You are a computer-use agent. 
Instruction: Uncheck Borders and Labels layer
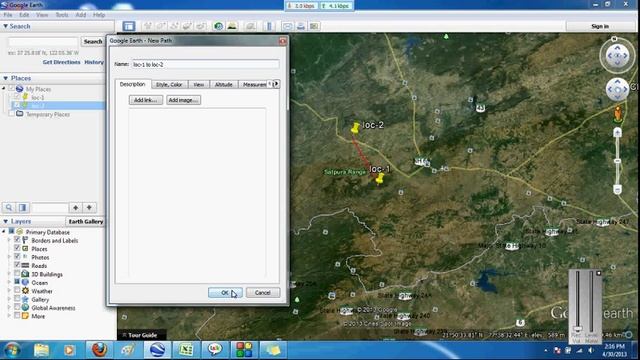coord(17,240)
